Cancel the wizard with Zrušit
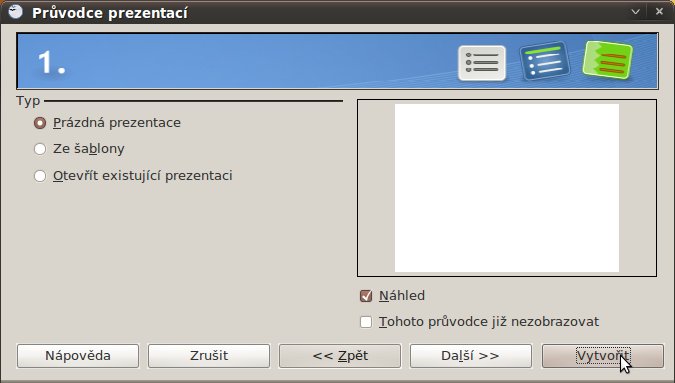675x383 pixels. [x=209, y=356]
